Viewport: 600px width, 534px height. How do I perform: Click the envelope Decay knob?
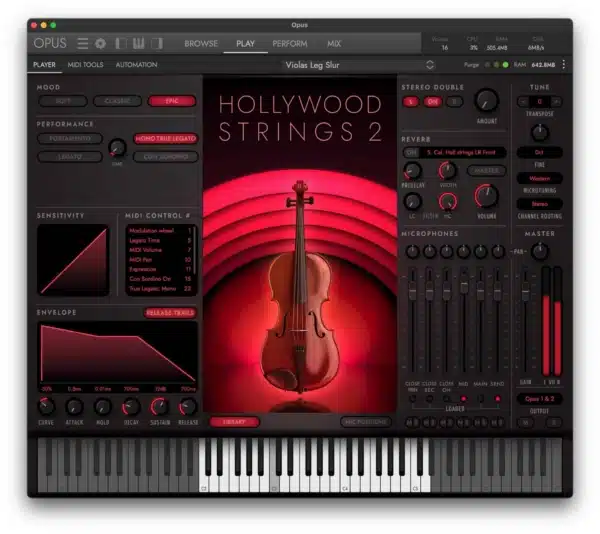[x=131, y=407]
